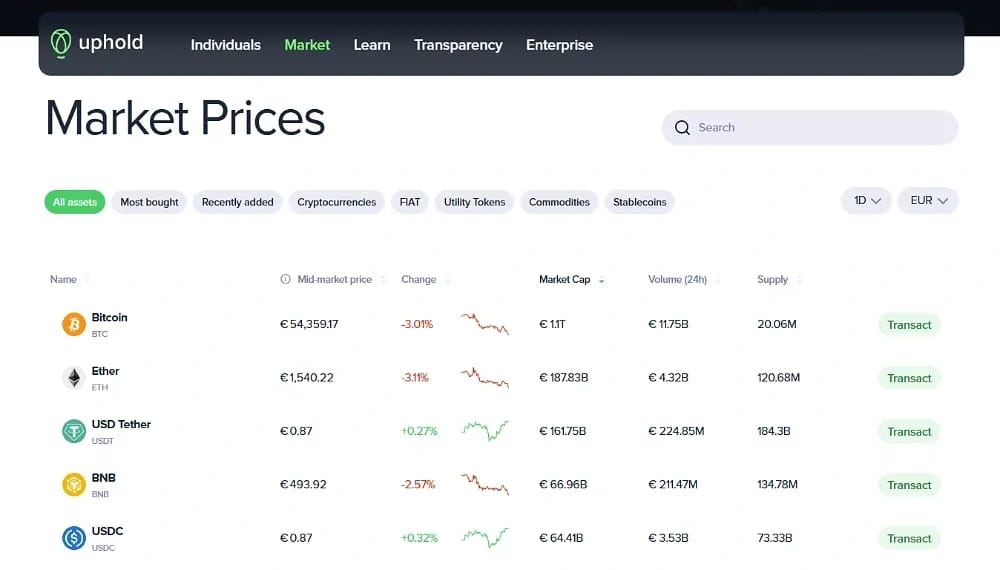Click the search magnifier icon
The image size is (1000, 570).
[x=682, y=128]
